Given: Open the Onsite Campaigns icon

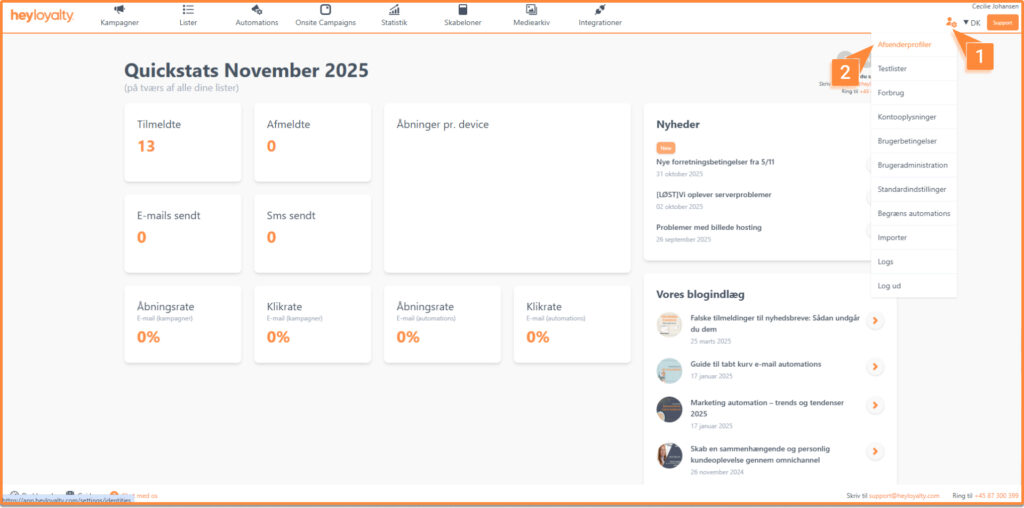Looking at the screenshot, I should pos(325,10).
